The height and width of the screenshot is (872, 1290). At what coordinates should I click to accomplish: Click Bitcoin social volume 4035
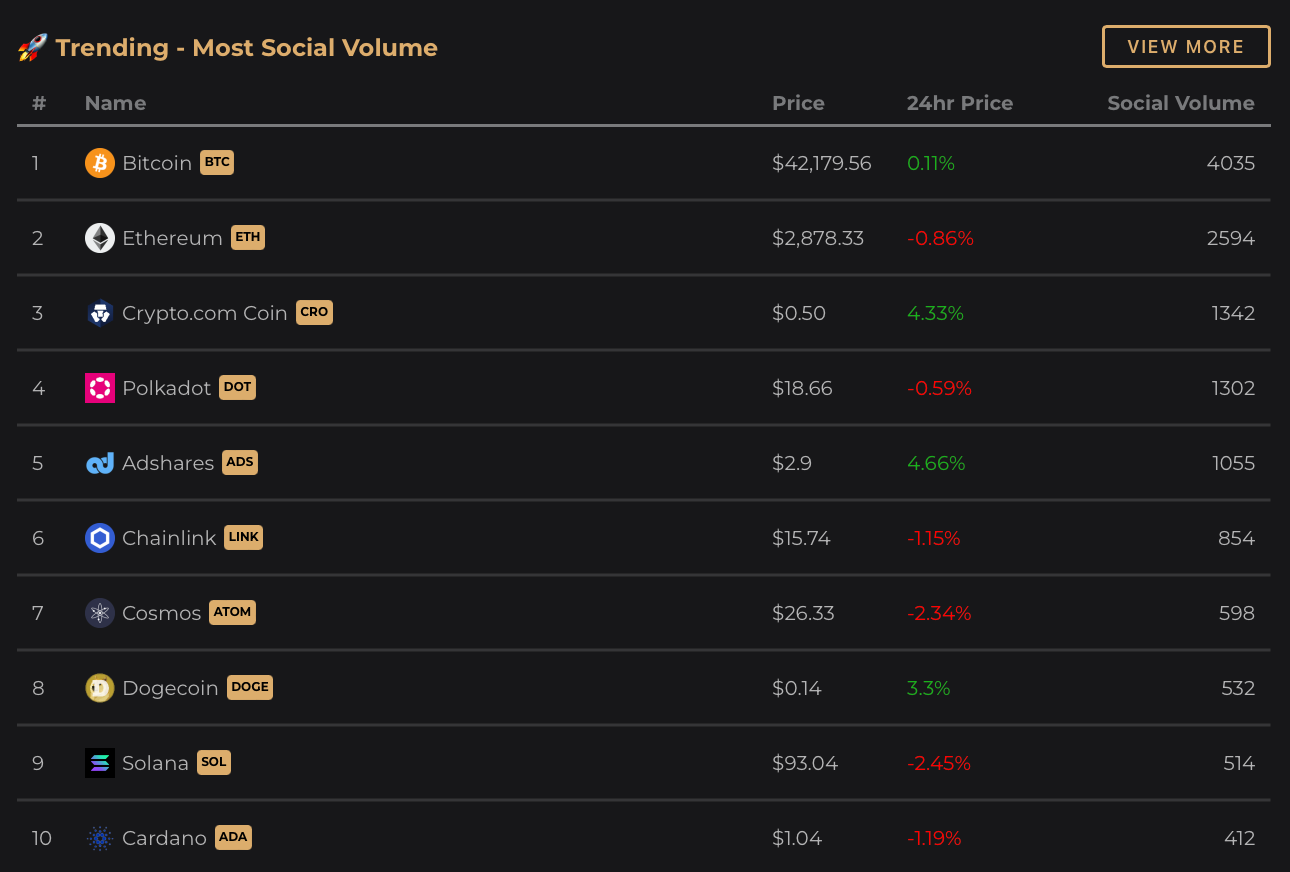pos(1231,163)
